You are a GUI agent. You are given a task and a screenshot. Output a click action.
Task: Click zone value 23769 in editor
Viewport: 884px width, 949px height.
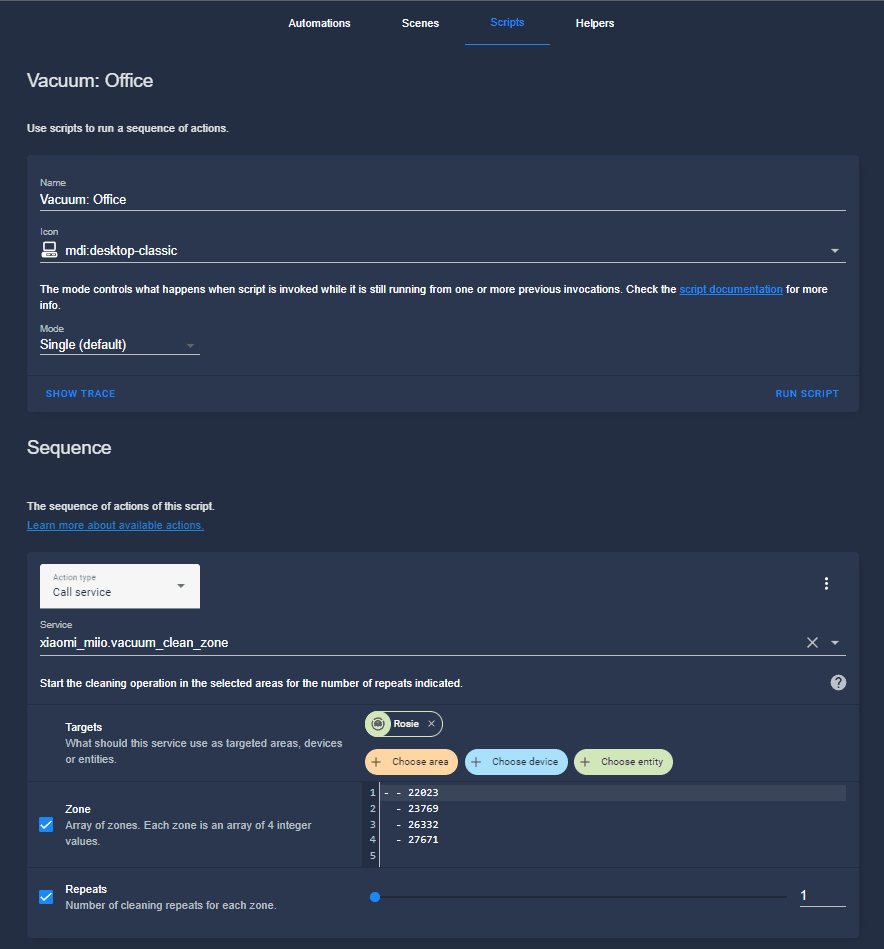point(423,809)
